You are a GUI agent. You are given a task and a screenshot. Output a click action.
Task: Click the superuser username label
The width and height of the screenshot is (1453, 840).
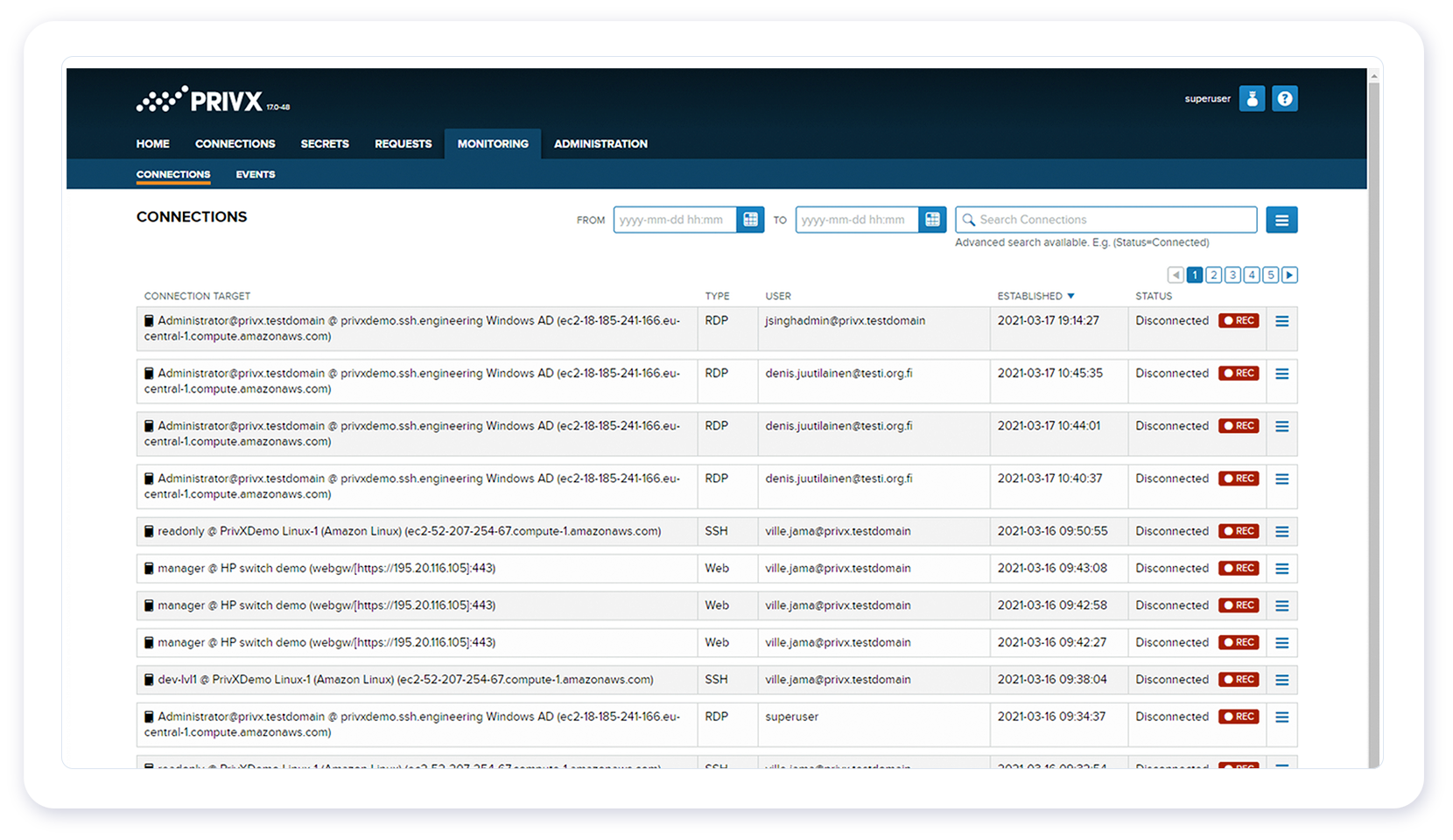tap(1208, 99)
